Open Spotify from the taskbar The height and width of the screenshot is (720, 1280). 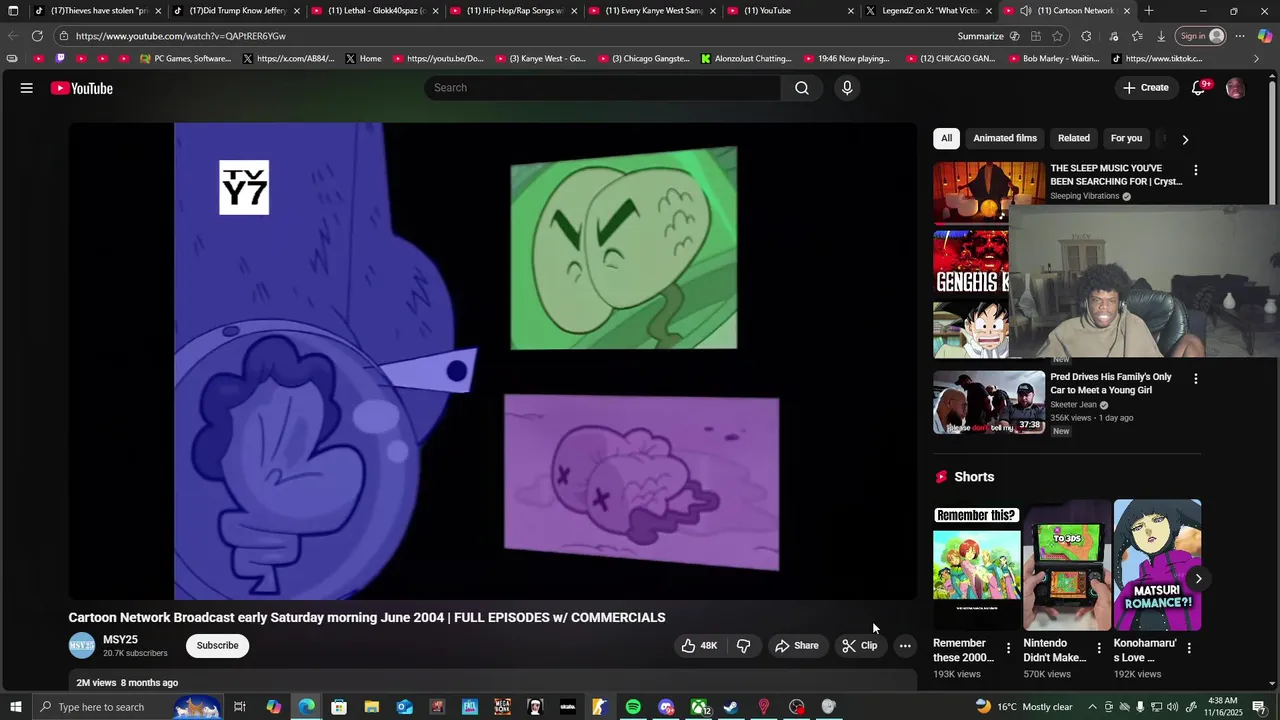tap(633, 707)
